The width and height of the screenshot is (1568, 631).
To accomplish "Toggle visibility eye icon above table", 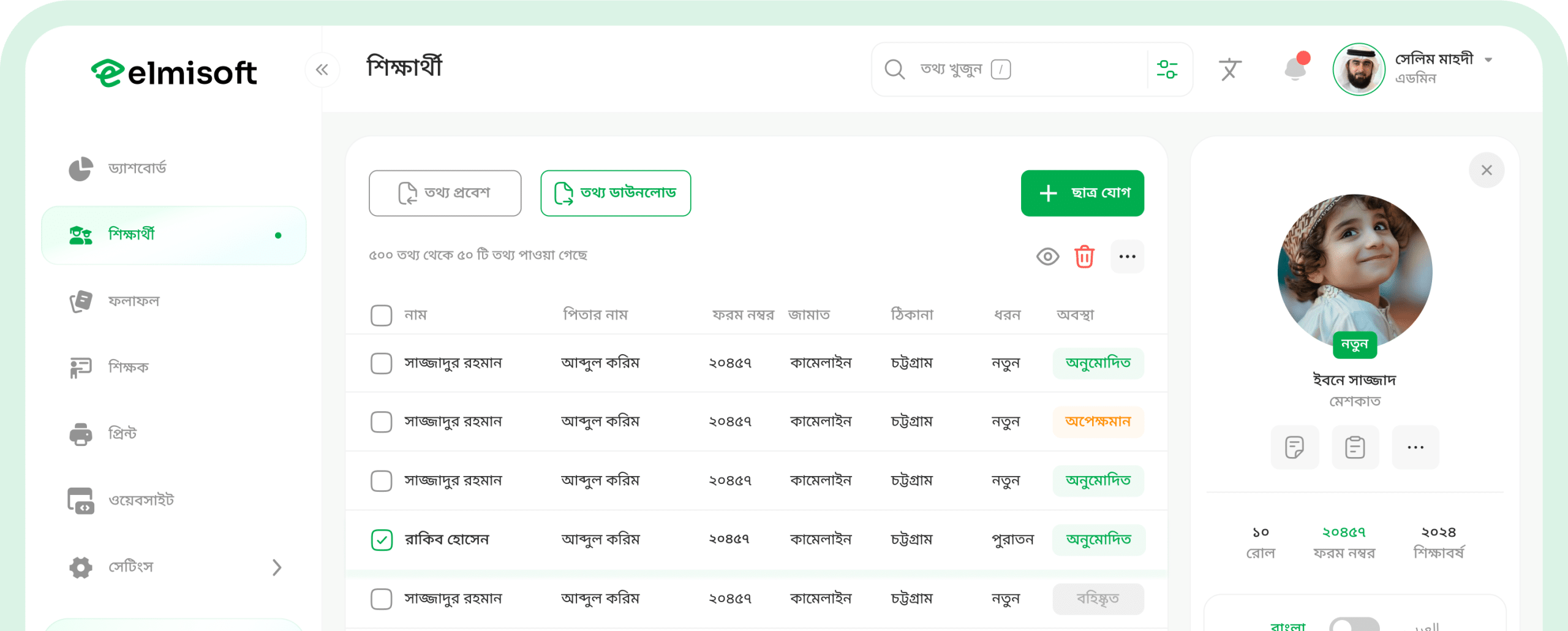I will [x=1047, y=257].
